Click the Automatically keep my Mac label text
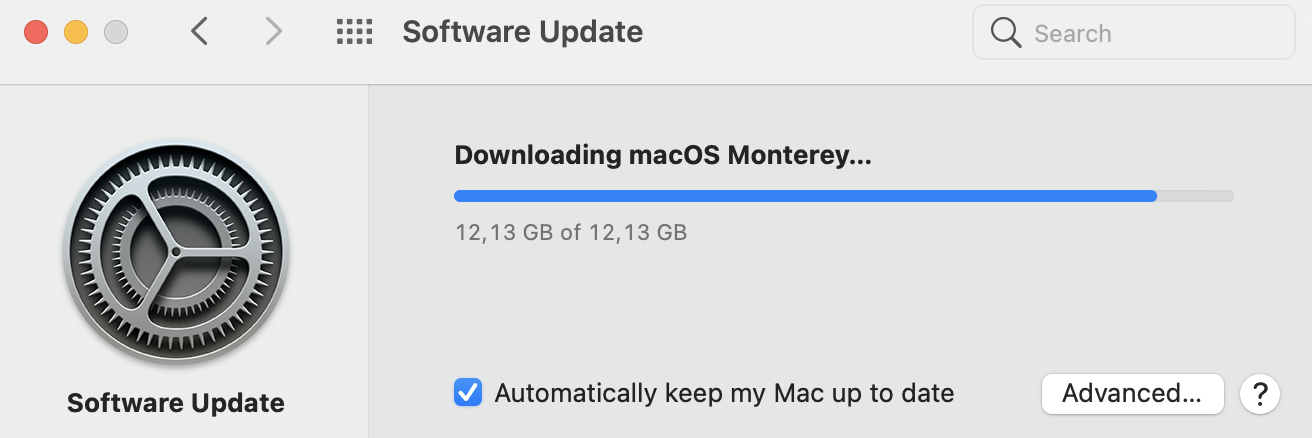This screenshot has width=1312, height=438. pos(724,393)
